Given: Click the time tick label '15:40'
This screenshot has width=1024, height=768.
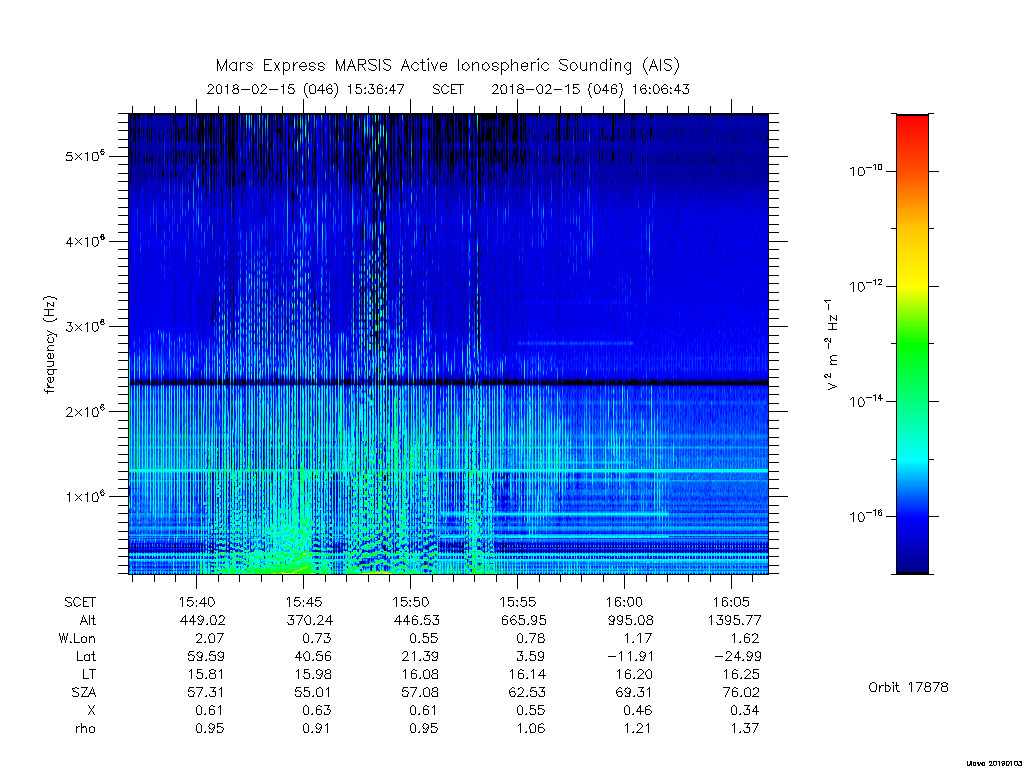Looking at the screenshot, I should 197,602.
